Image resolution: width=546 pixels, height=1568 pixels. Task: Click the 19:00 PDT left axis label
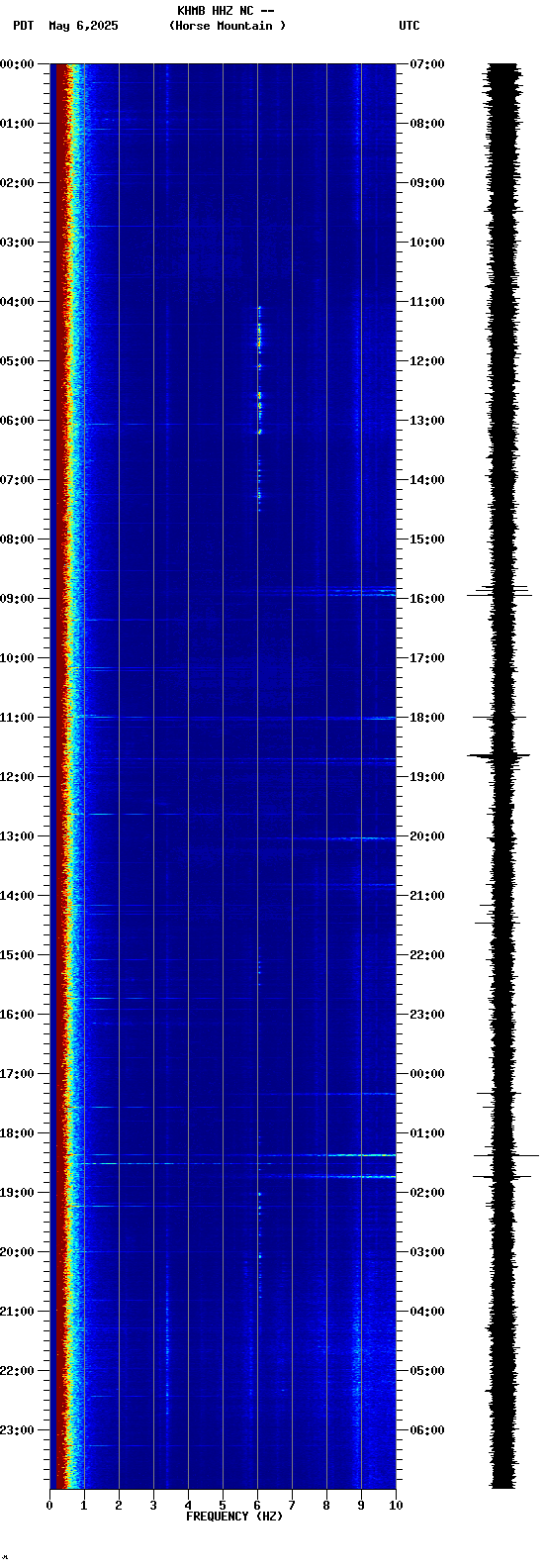(x=17, y=1193)
